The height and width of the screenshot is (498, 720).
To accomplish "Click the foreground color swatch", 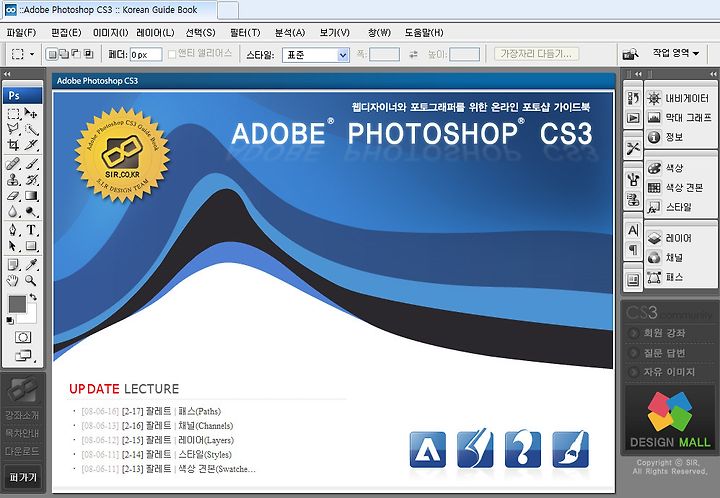I will [x=17, y=304].
